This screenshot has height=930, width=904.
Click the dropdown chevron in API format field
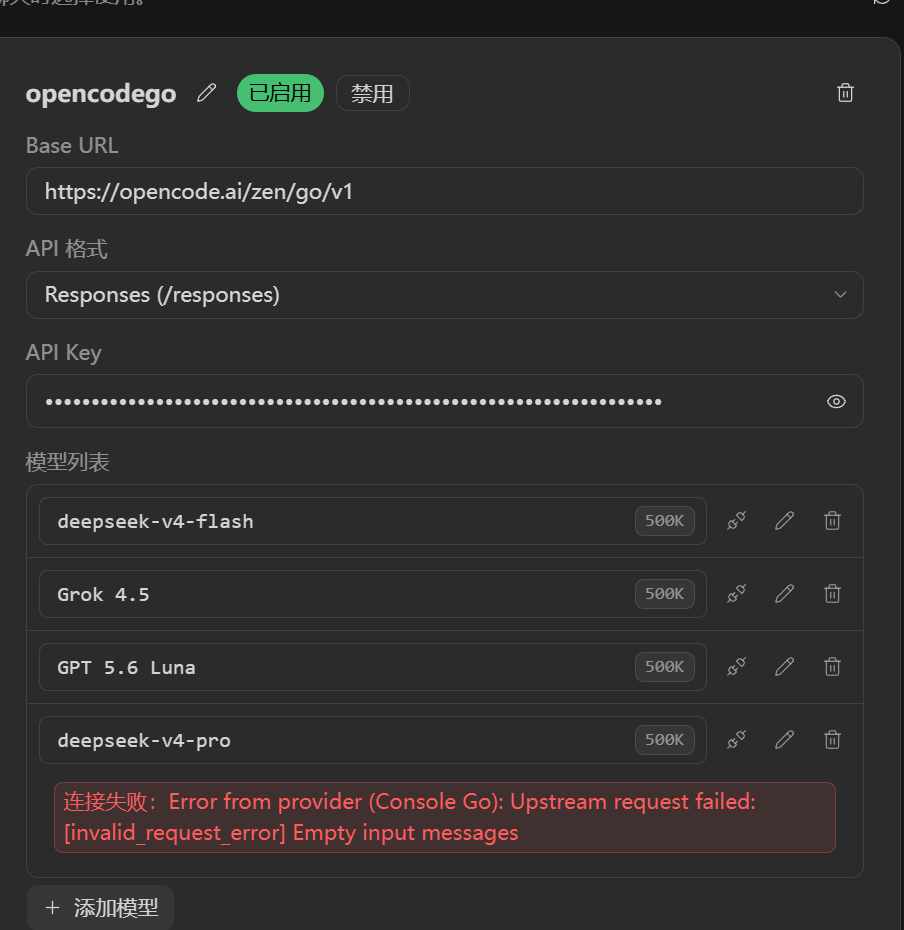coord(840,295)
